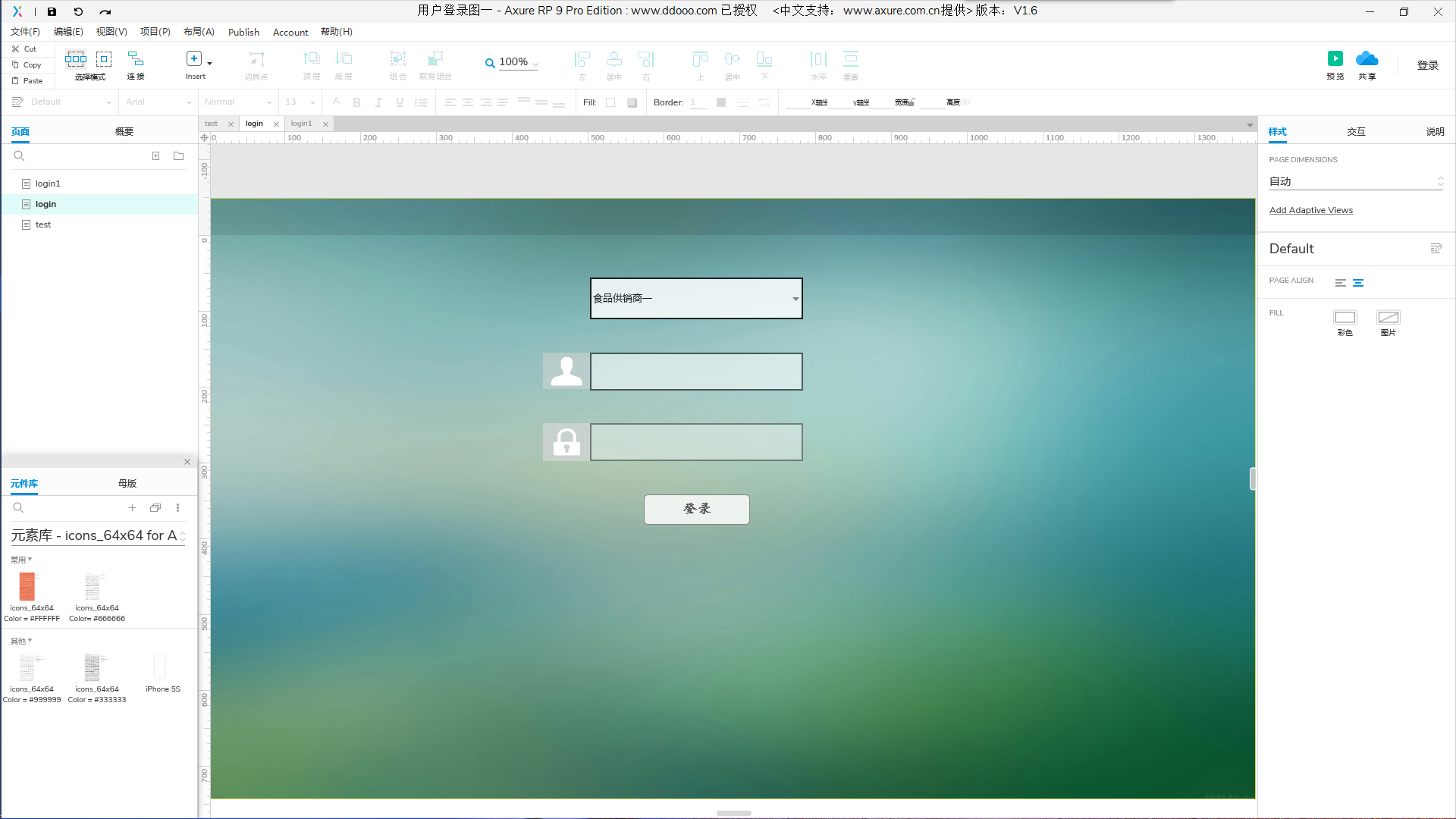Click the Copy button
Viewport: 1456px width, 819px height.
click(x=27, y=64)
